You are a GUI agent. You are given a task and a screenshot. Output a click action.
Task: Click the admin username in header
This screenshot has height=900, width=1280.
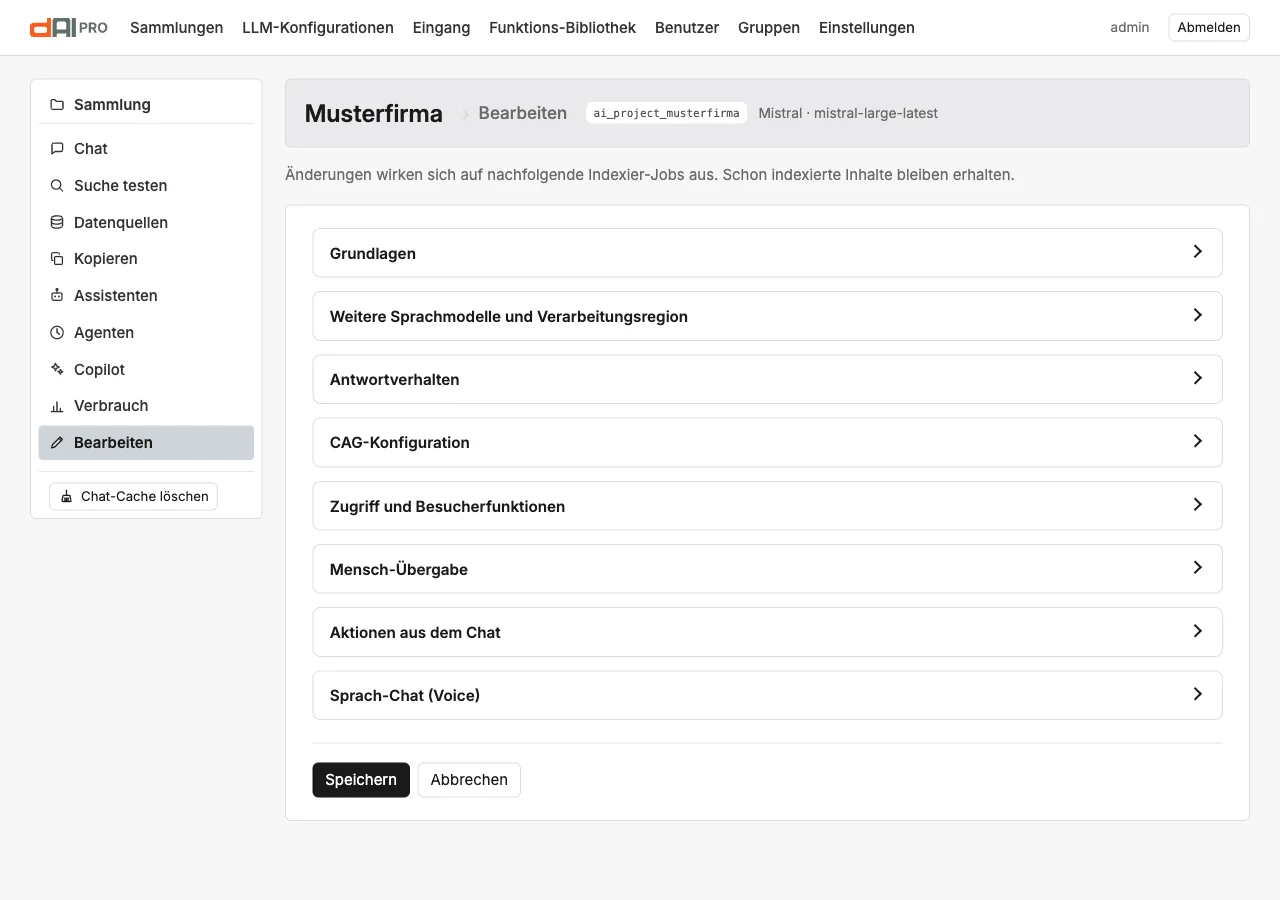pyautogui.click(x=1130, y=28)
